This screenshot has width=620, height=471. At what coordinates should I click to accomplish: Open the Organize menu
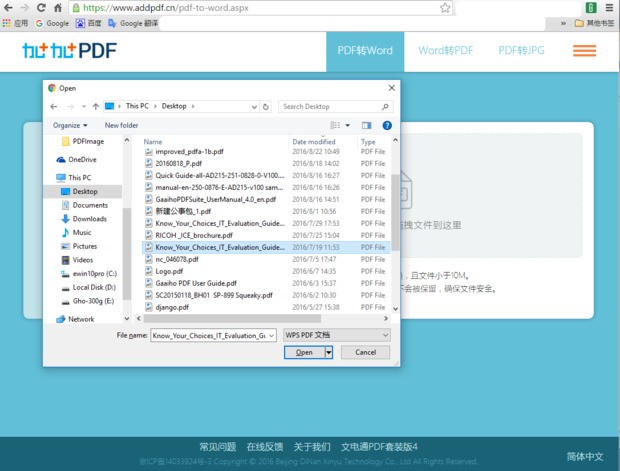click(x=70, y=125)
